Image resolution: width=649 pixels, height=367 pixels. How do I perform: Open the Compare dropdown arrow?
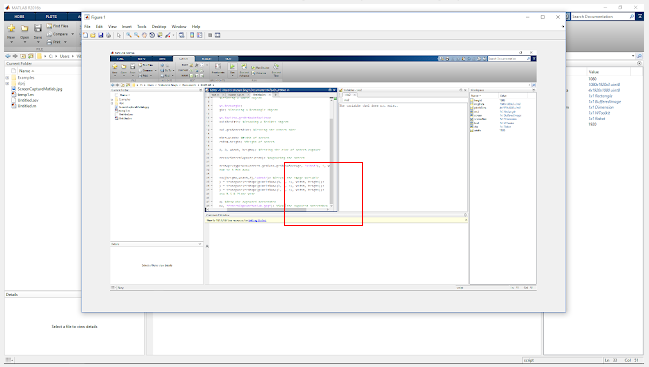click(72, 34)
